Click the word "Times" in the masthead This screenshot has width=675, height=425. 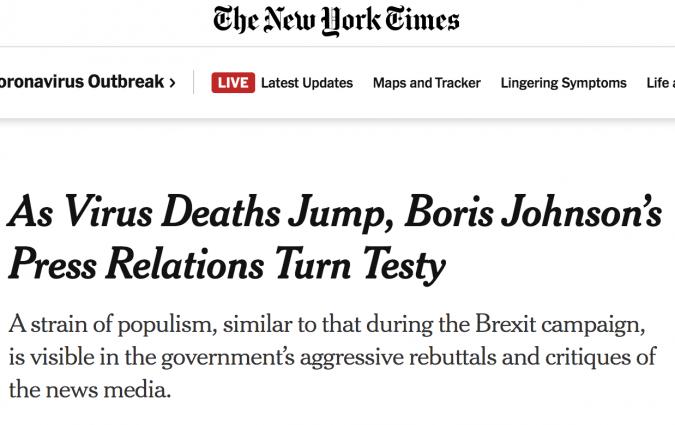point(419,21)
